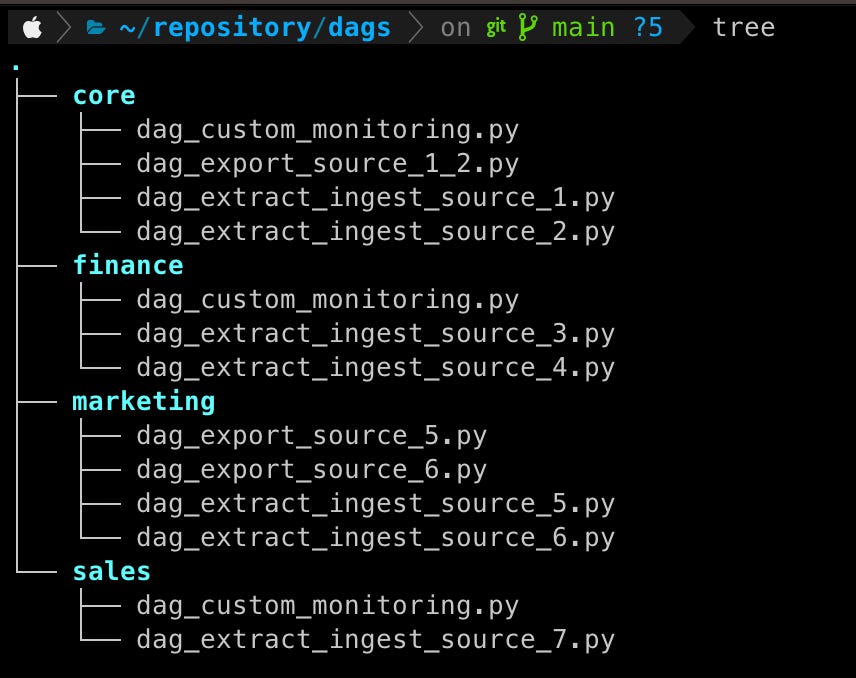856x678 pixels.
Task: Click the word 'on' in the prompt
Action: pos(455,28)
